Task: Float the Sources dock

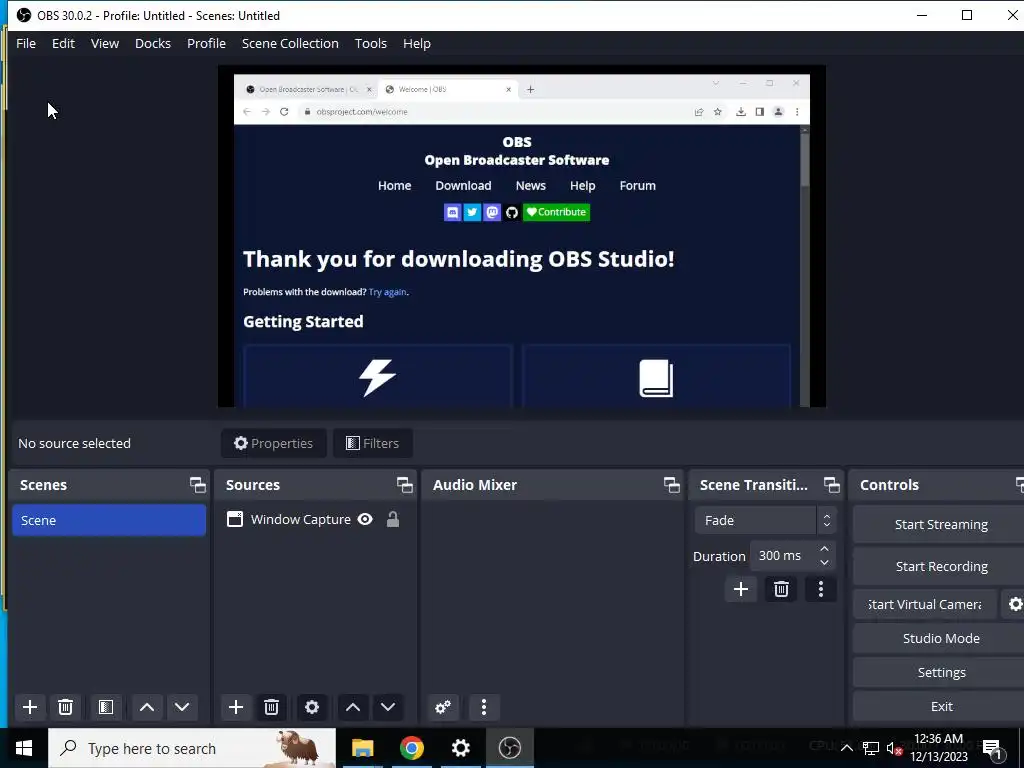Action: (x=404, y=485)
